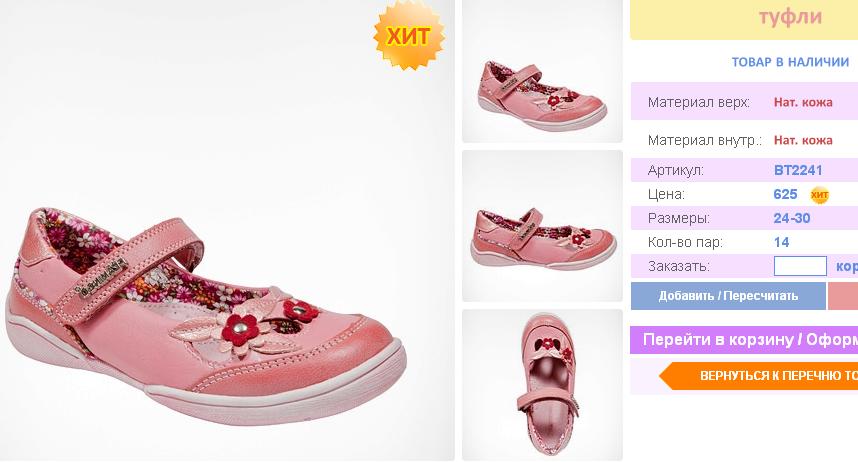The width and height of the screenshot is (858, 462).
Task: Click the orange ХИТ badge on main photo
Action: 409,36
